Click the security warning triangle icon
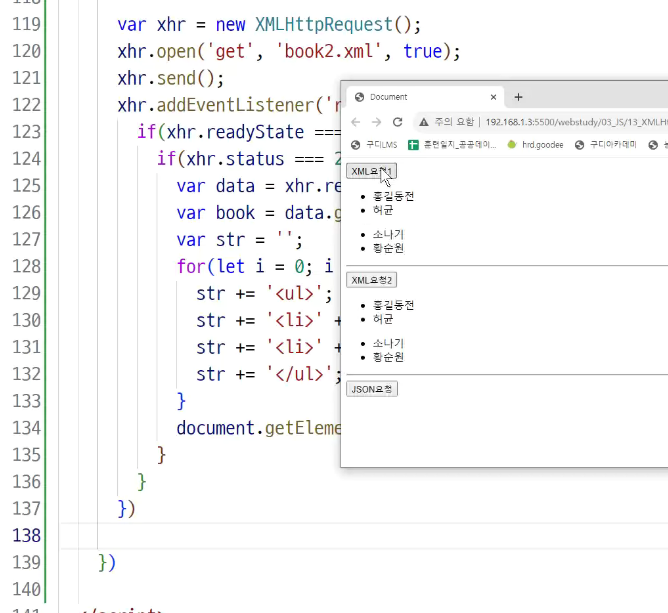This screenshot has width=668, height=613. pos(423,123)
